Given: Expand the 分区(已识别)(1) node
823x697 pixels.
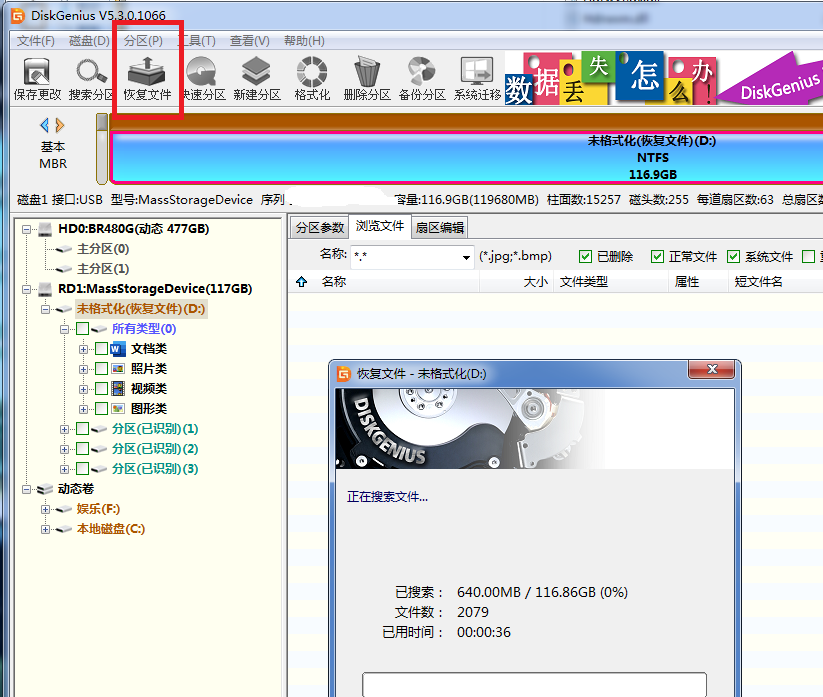Looking at the screenshot, I should click(x=64, y=429).
